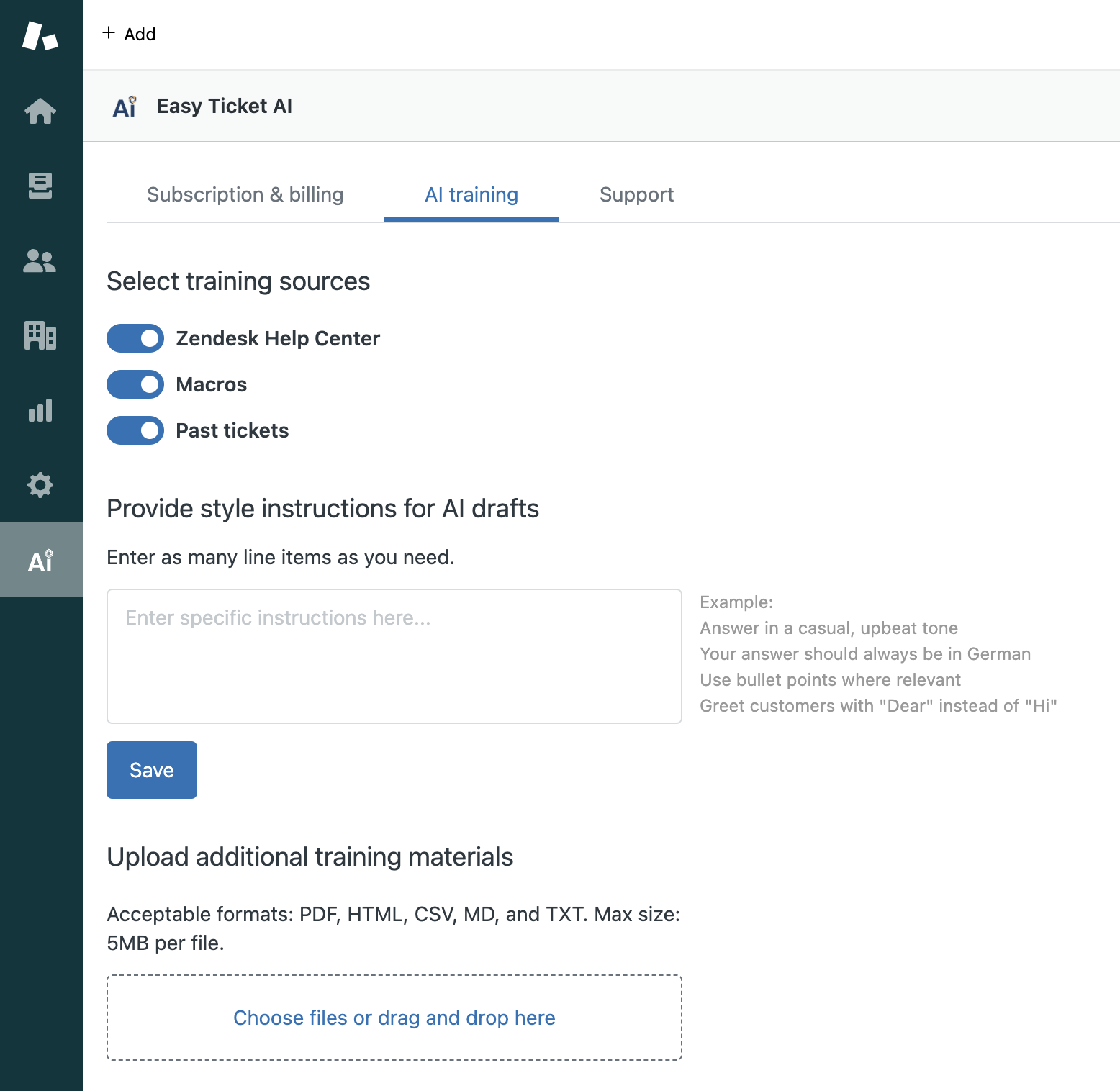Image resolution: width=1120 pixels, height=1091 pixels.
Task: Open the Customers people icon
Action: coord(40,261)
